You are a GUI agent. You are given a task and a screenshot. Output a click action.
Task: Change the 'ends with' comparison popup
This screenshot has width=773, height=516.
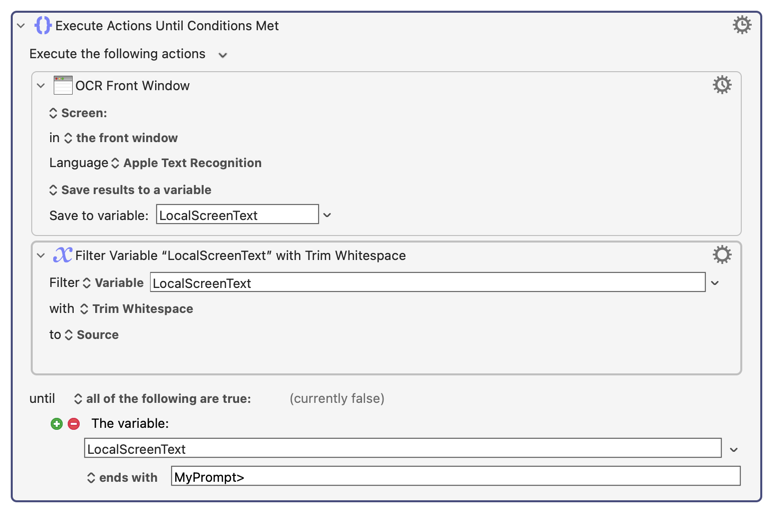click(x=122, y=478)
